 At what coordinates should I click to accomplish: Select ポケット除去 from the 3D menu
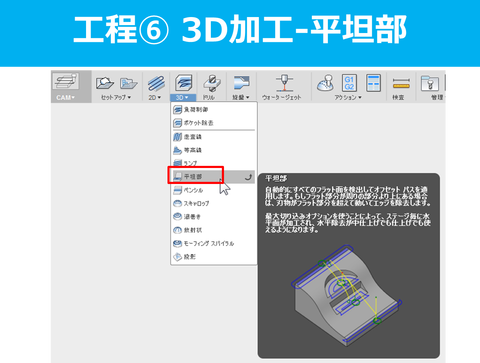214,123
